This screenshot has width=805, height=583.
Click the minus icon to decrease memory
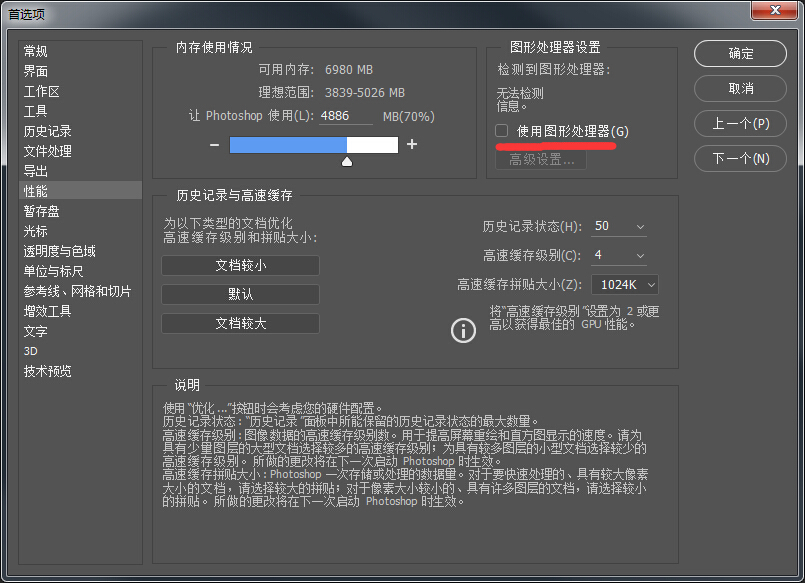[x=215, y=145]
